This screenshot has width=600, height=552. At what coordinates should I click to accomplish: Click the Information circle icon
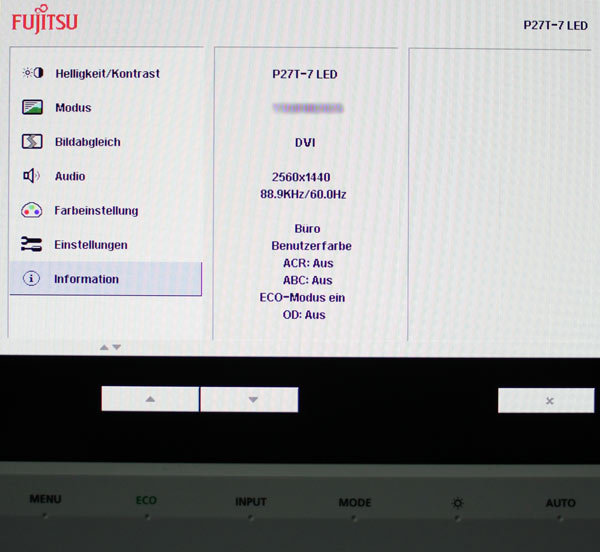point(31,278)
